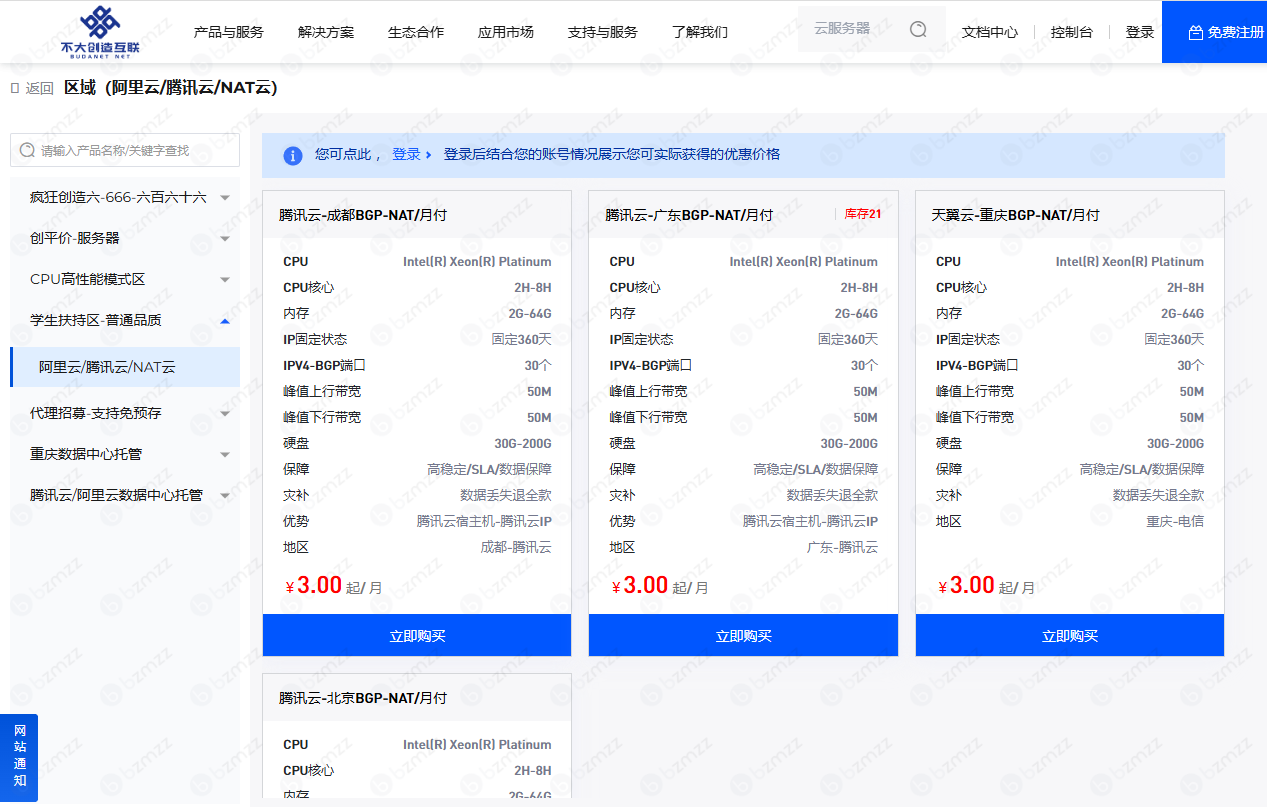
Task: Click 30G-200G disk value on the 广东 card
Action: click(x=849, y=444)
